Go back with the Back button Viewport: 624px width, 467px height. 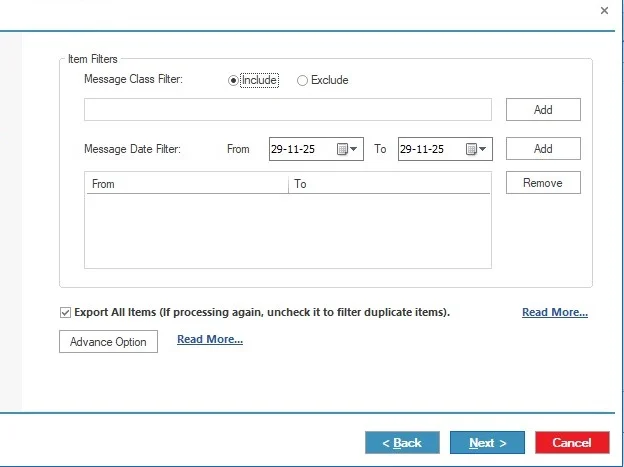(402, 442)
